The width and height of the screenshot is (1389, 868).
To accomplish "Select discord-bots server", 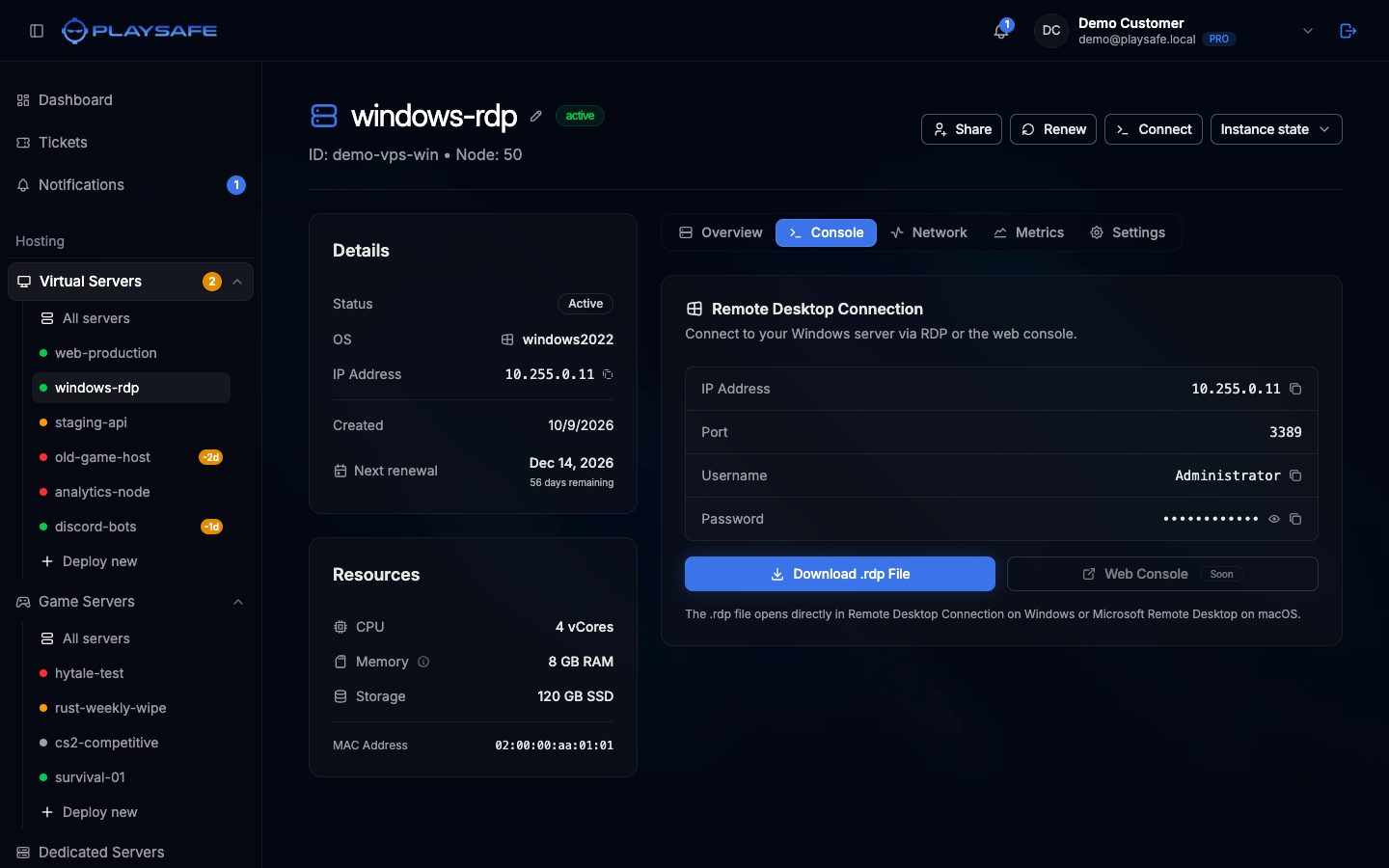I will [x=131, y=527].
